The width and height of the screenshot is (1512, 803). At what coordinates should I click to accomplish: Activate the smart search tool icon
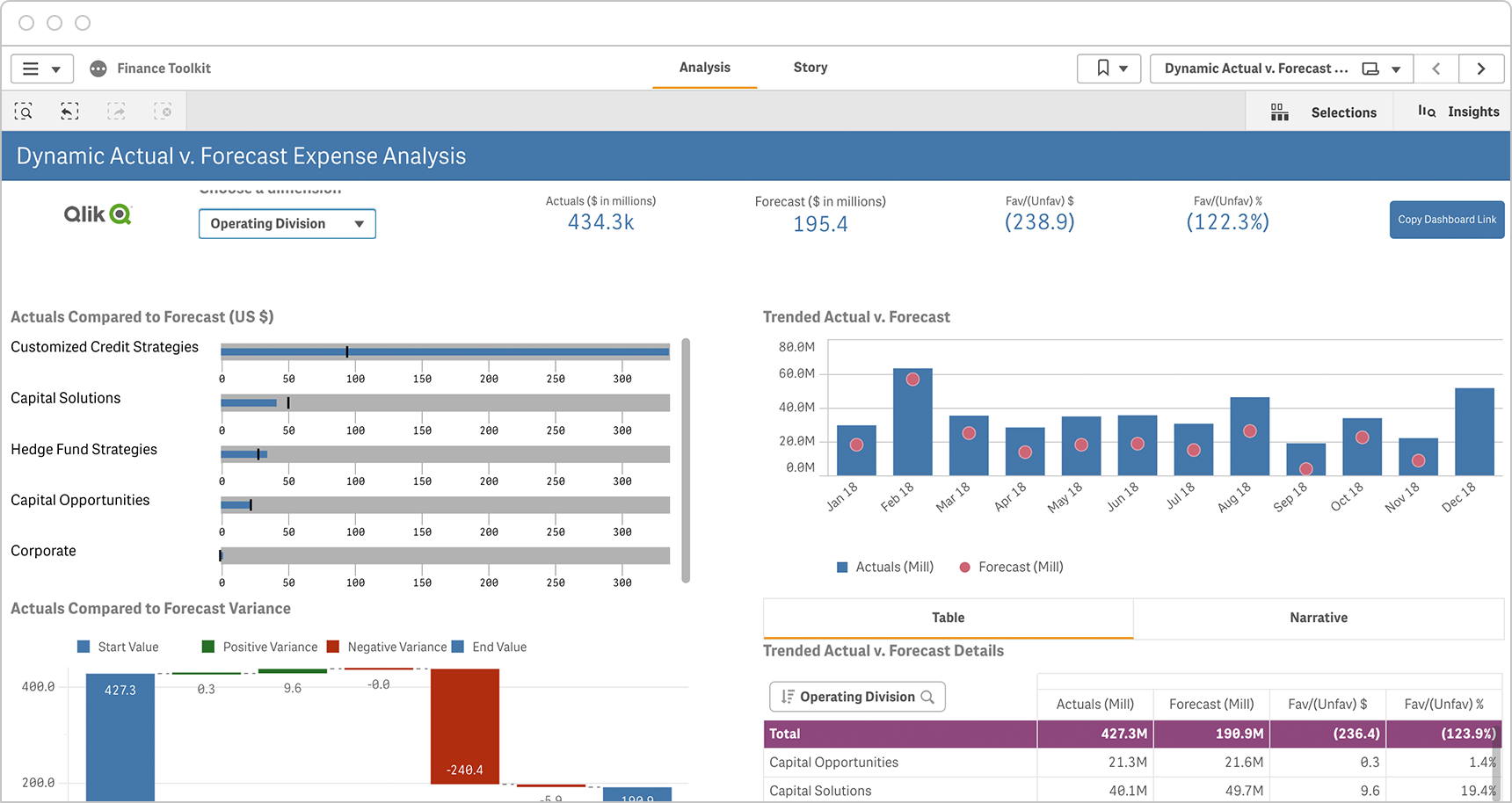[24, 112]
